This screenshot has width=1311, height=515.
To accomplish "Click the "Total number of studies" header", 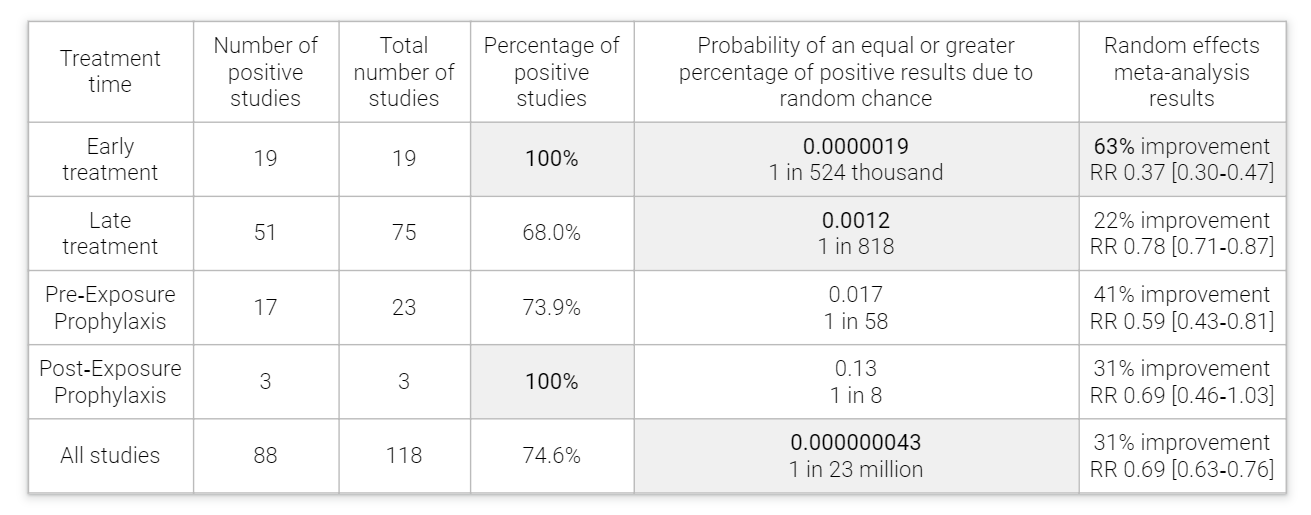I will pyautogui.click(x=404, y=72).
